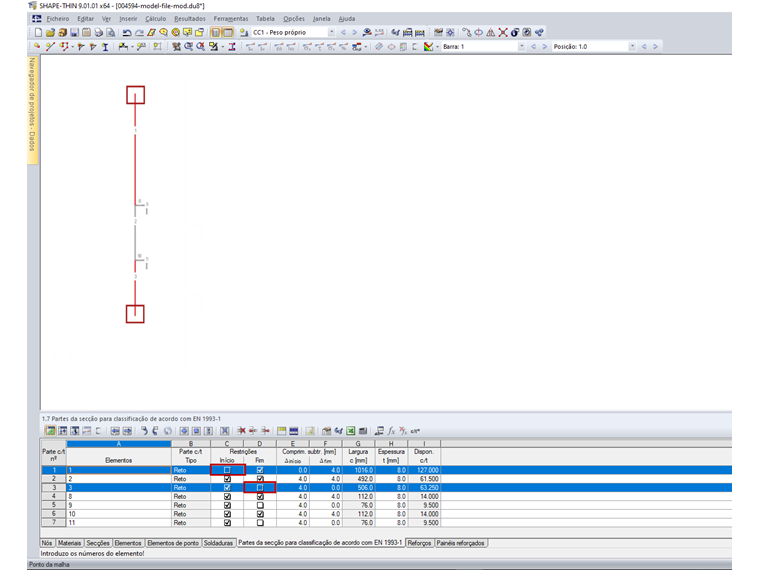Click the New file icon
760x570 pixels.
pos(38,32)
